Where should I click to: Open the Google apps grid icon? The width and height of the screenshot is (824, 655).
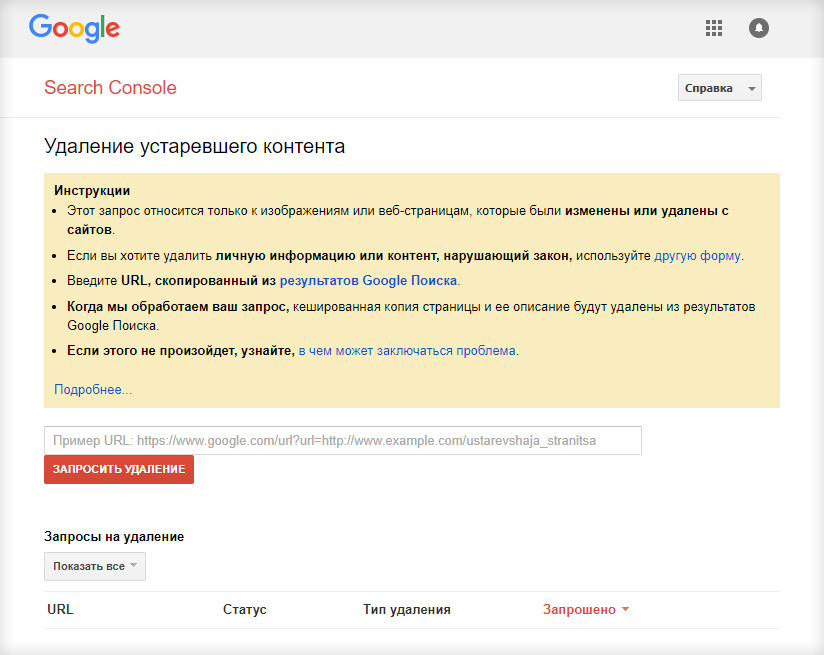[x=714, y=28]
